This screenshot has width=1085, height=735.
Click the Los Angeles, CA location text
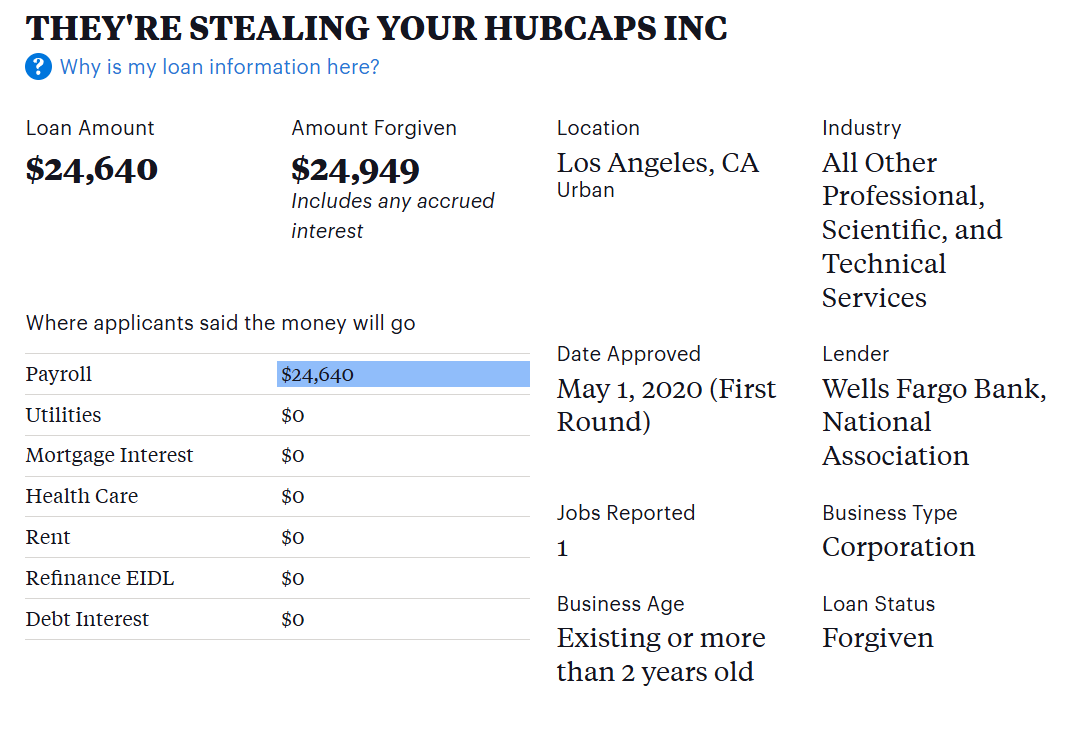(x=657, y=163)
